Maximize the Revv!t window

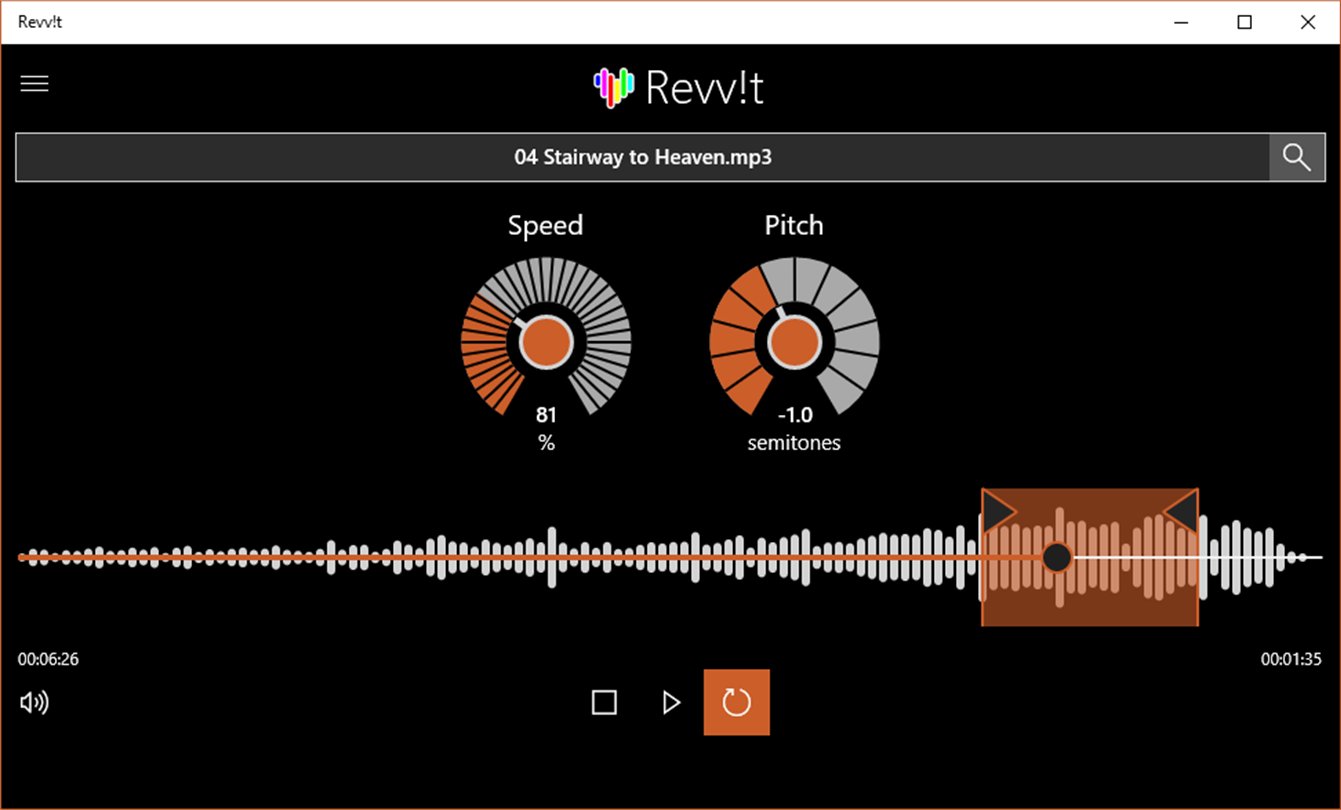click(1245, 22)
